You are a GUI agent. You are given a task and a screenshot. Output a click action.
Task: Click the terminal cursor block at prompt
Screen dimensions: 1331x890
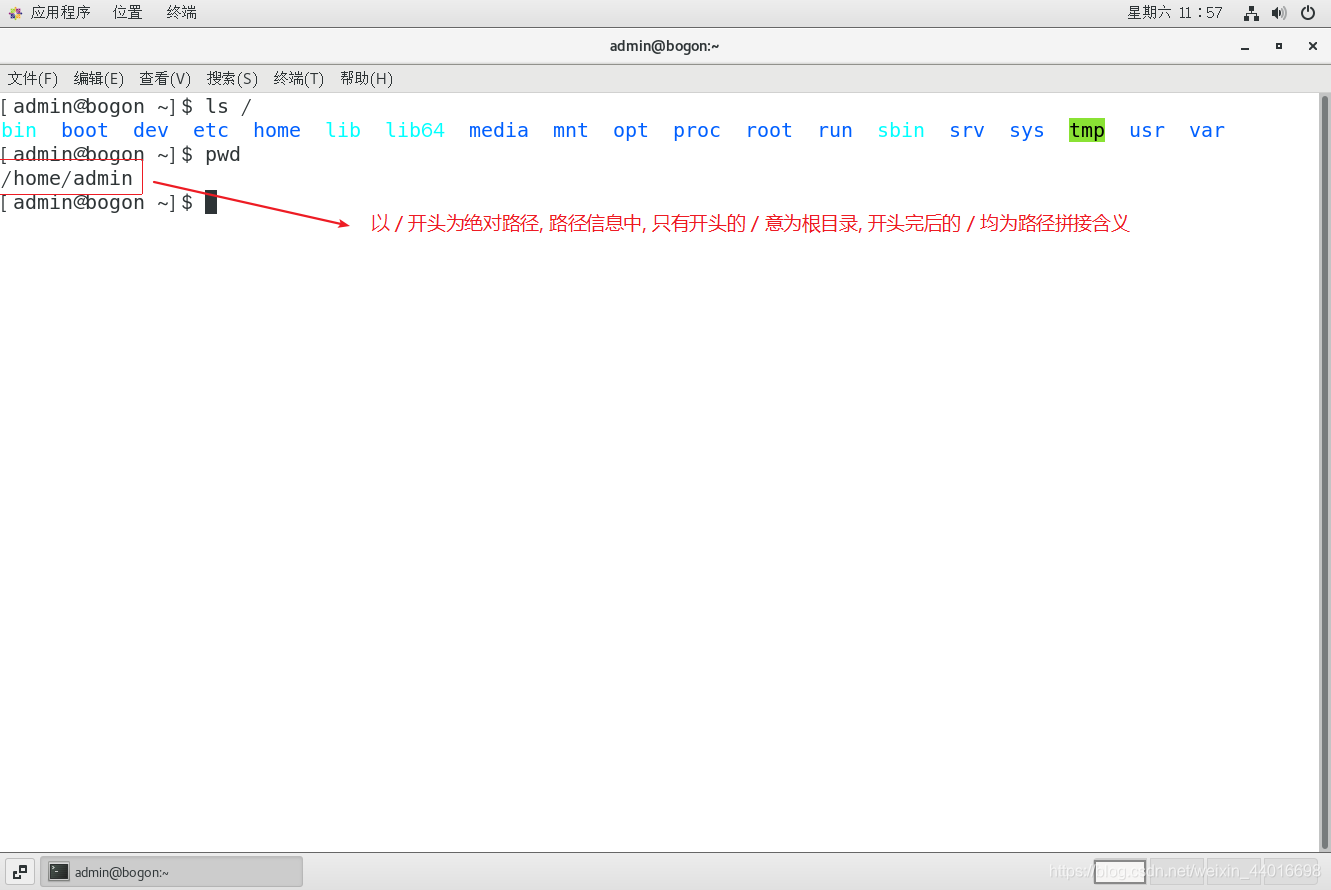tap(211, 202)
